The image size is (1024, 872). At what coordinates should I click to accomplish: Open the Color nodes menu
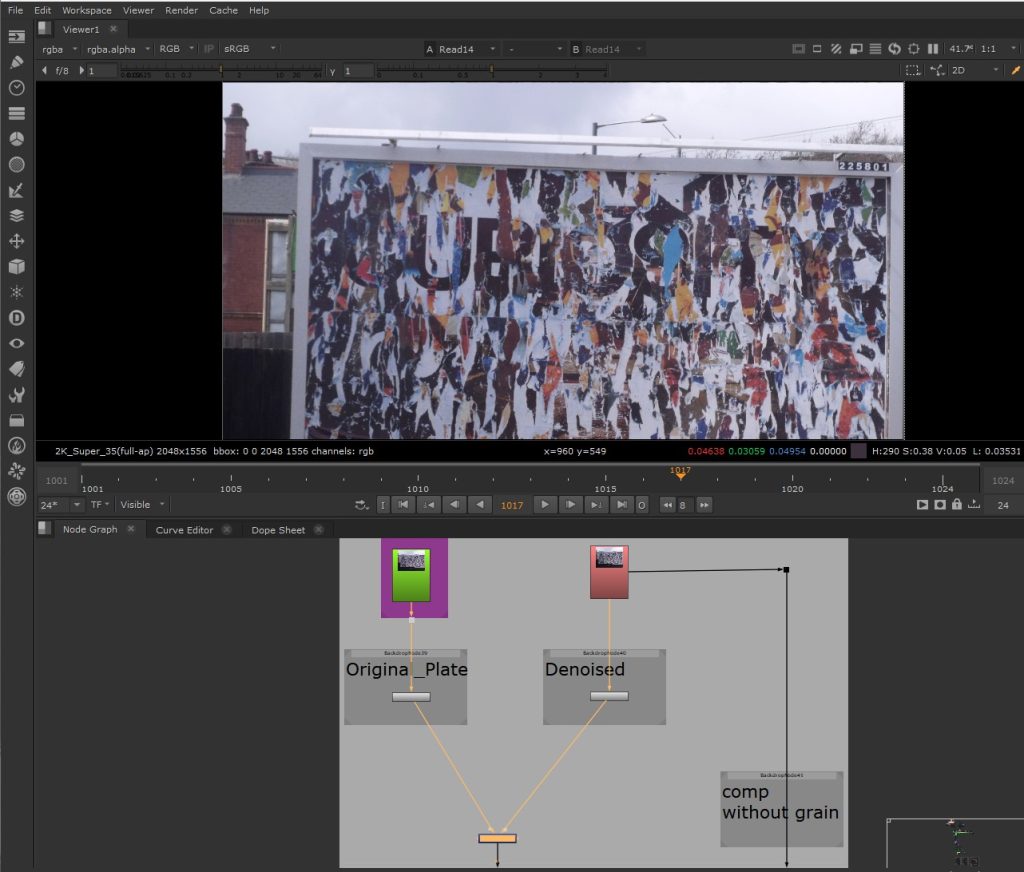pyautogui.click(x=16, y=138)
